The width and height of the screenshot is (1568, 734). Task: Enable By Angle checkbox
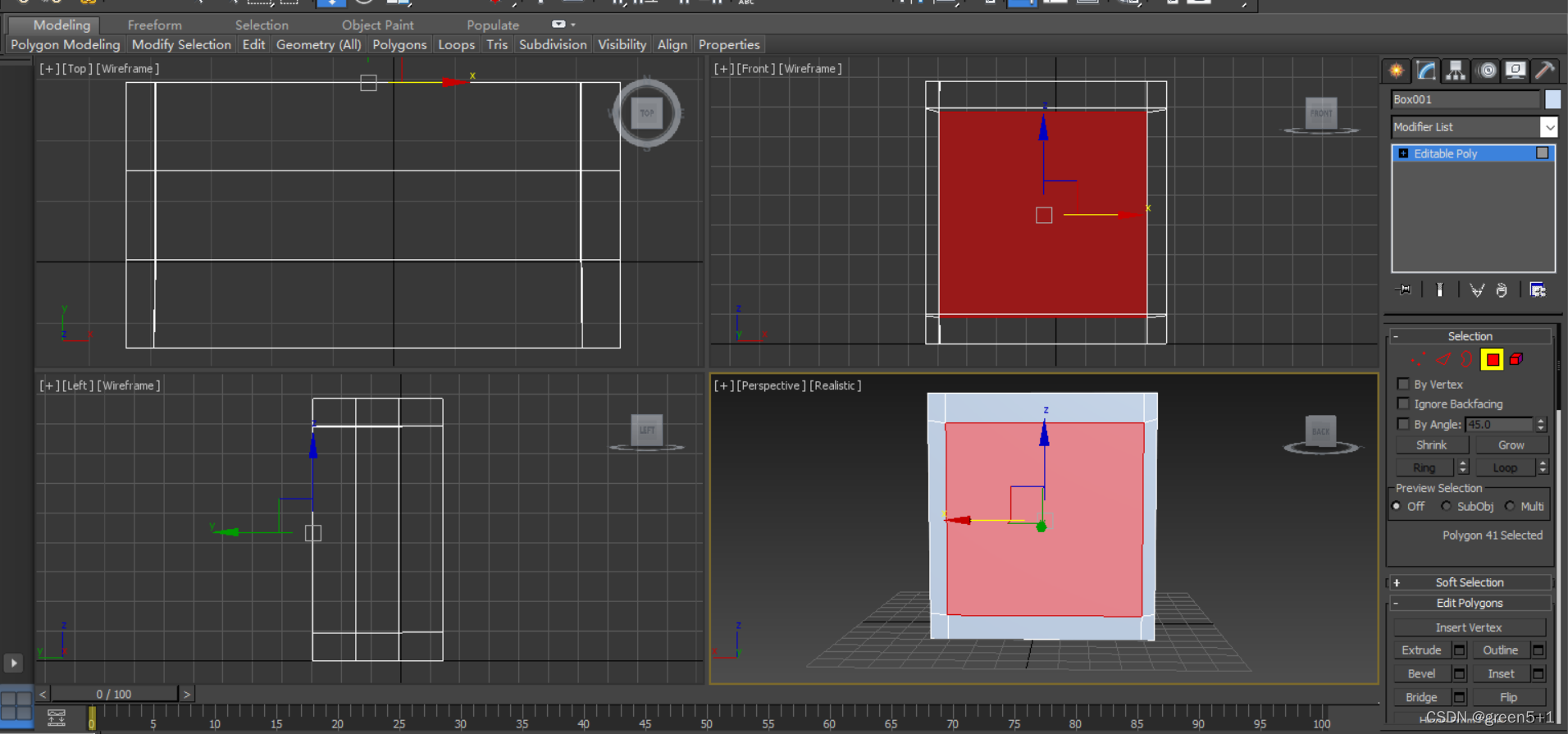tap(1403, 424)
